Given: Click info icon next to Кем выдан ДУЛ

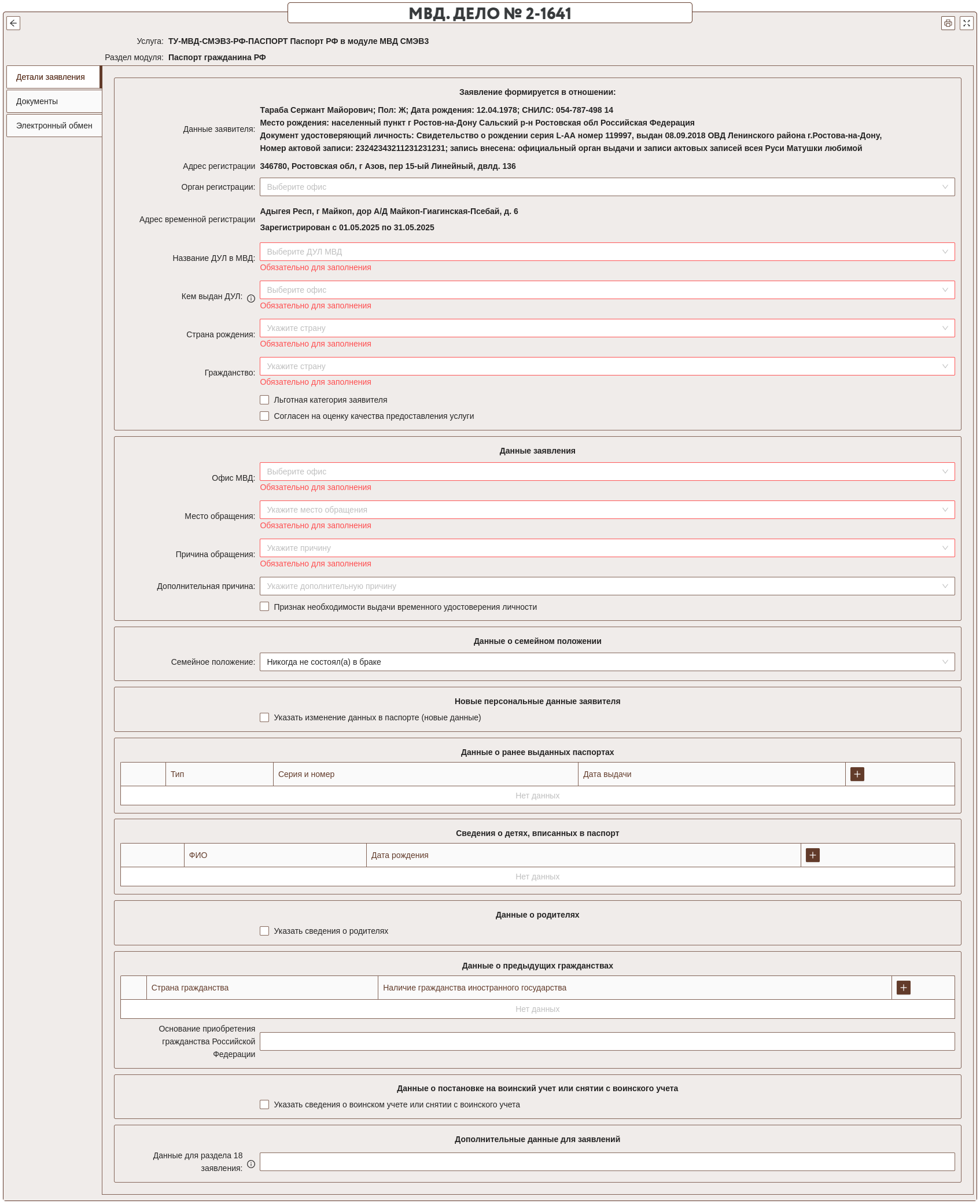Looking at the screenshot, I should coord(251,299).
